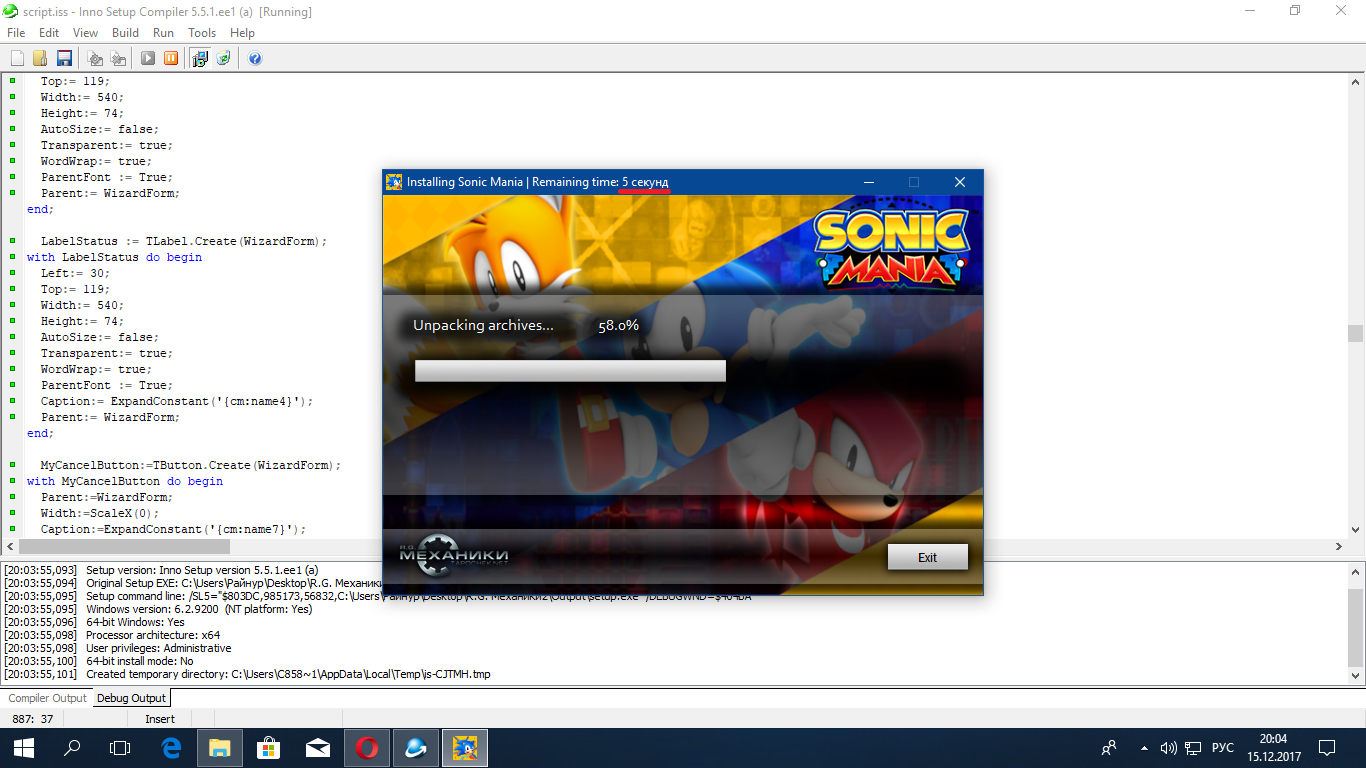Open the File menu

point(16,33)
